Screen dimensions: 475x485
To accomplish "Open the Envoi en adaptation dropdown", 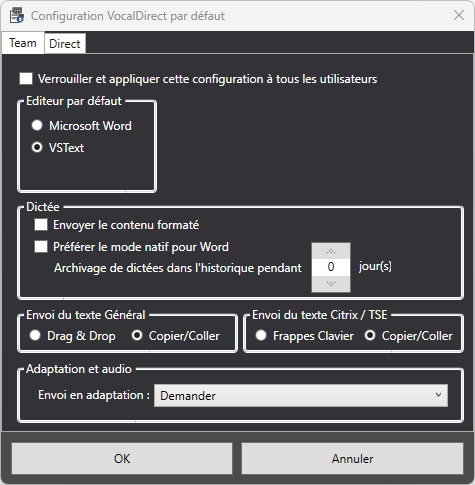I will click(301, 396).
